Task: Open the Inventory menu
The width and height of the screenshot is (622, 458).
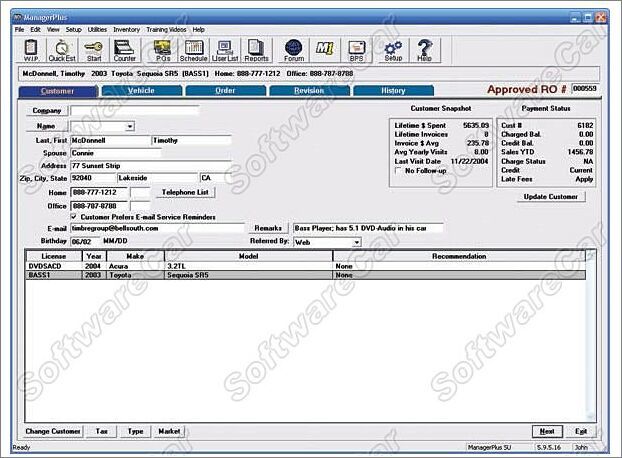Action: (x=126, y=30)
